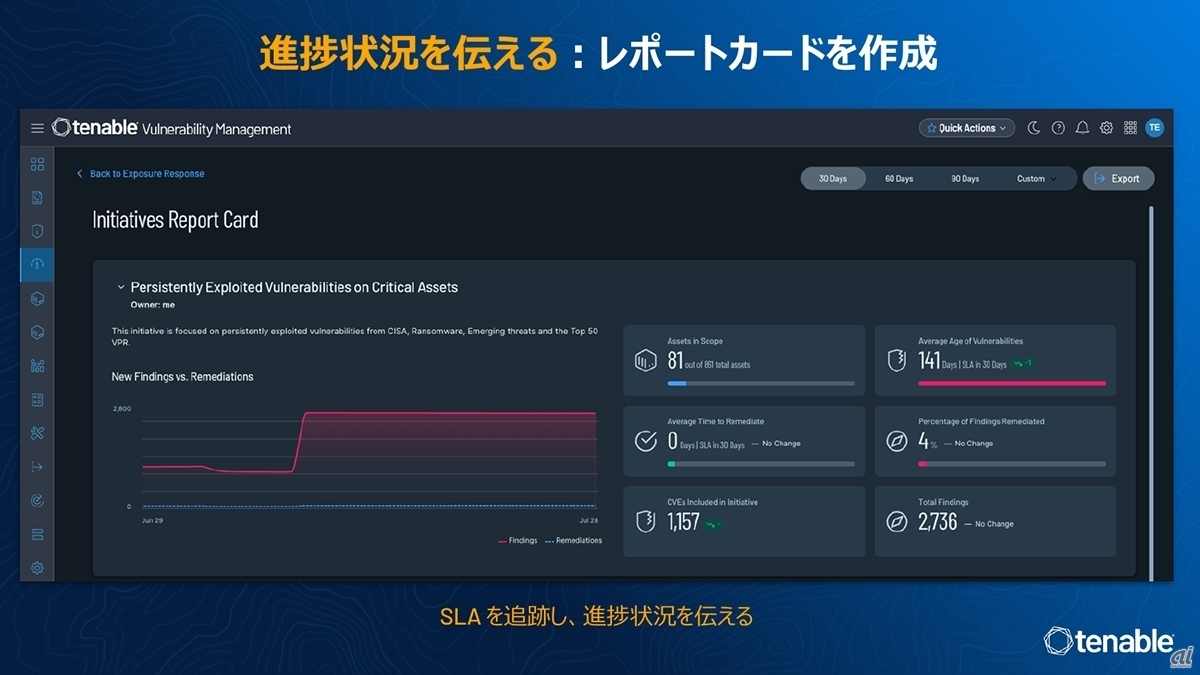Open the sidebar settings gear icon
Screen dimensions: 1200x675
(37, 567)
